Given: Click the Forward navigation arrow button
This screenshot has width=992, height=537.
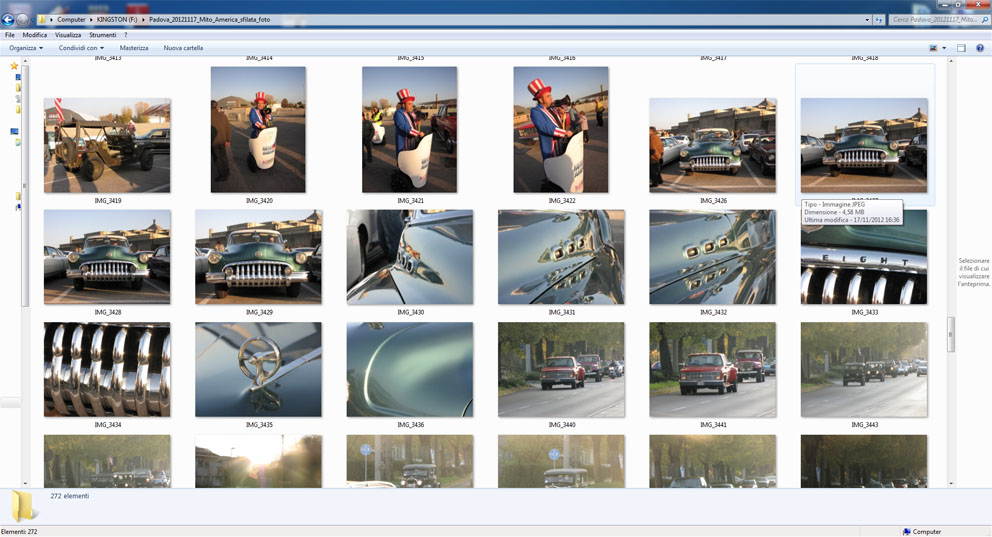Looking at the screenshot, I should (x=22, y=20).
